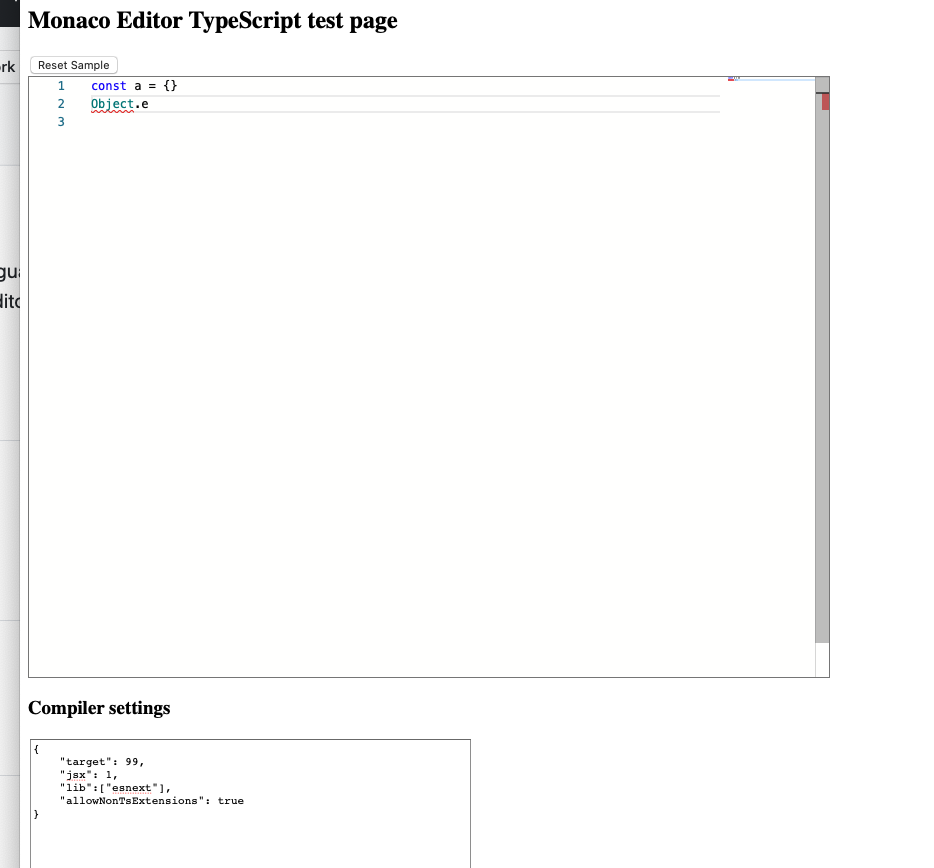Click line number 3 in the gutter
The height and width of the screenshot is (868, 934).
[61, 122]
